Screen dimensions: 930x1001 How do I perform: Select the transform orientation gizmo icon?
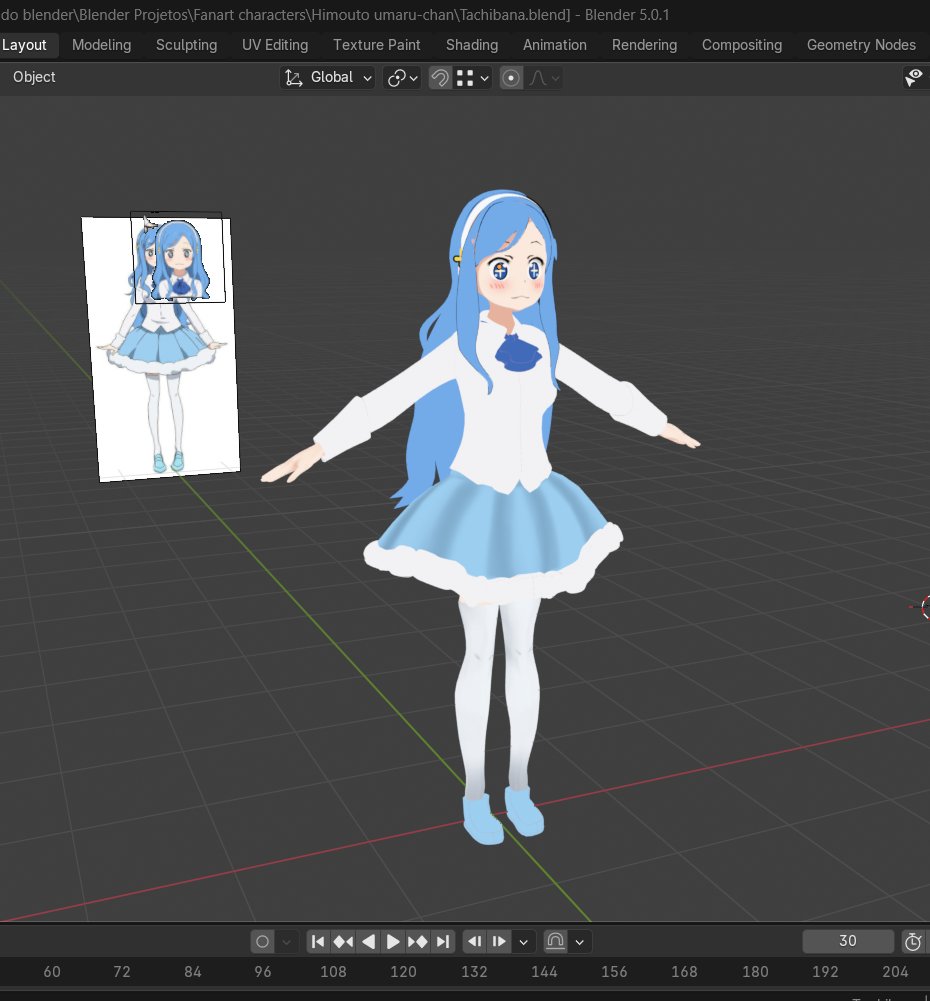(x=294, y=77)
